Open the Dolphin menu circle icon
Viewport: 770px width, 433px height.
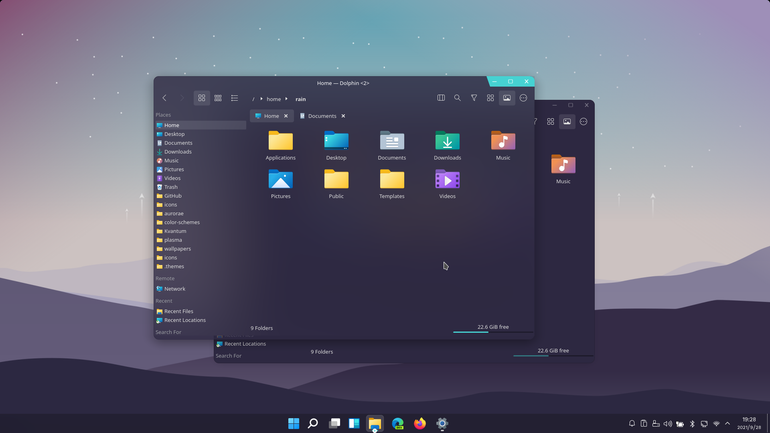coord(523,98)
